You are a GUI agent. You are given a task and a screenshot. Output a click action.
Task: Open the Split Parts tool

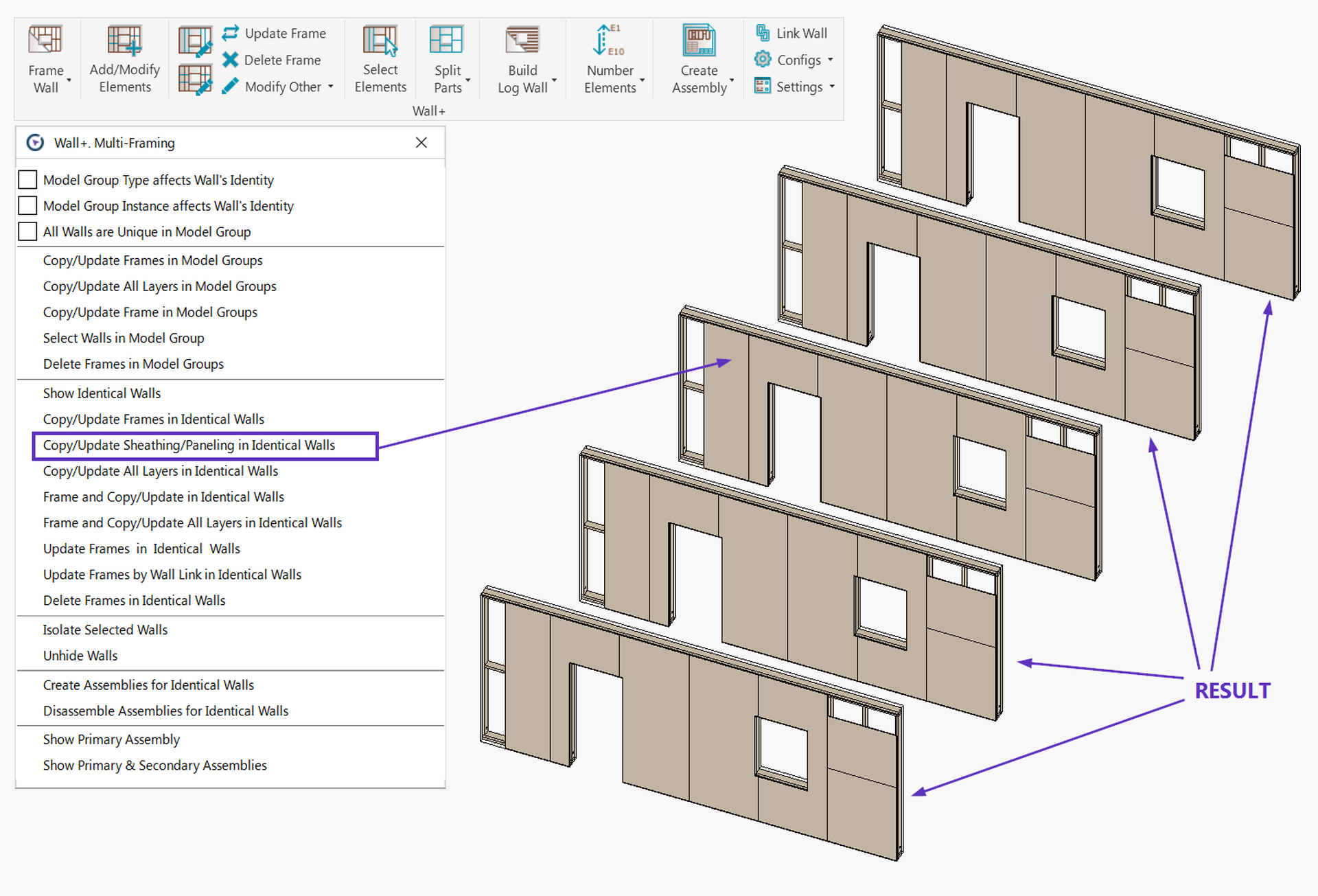coord(447,58)
